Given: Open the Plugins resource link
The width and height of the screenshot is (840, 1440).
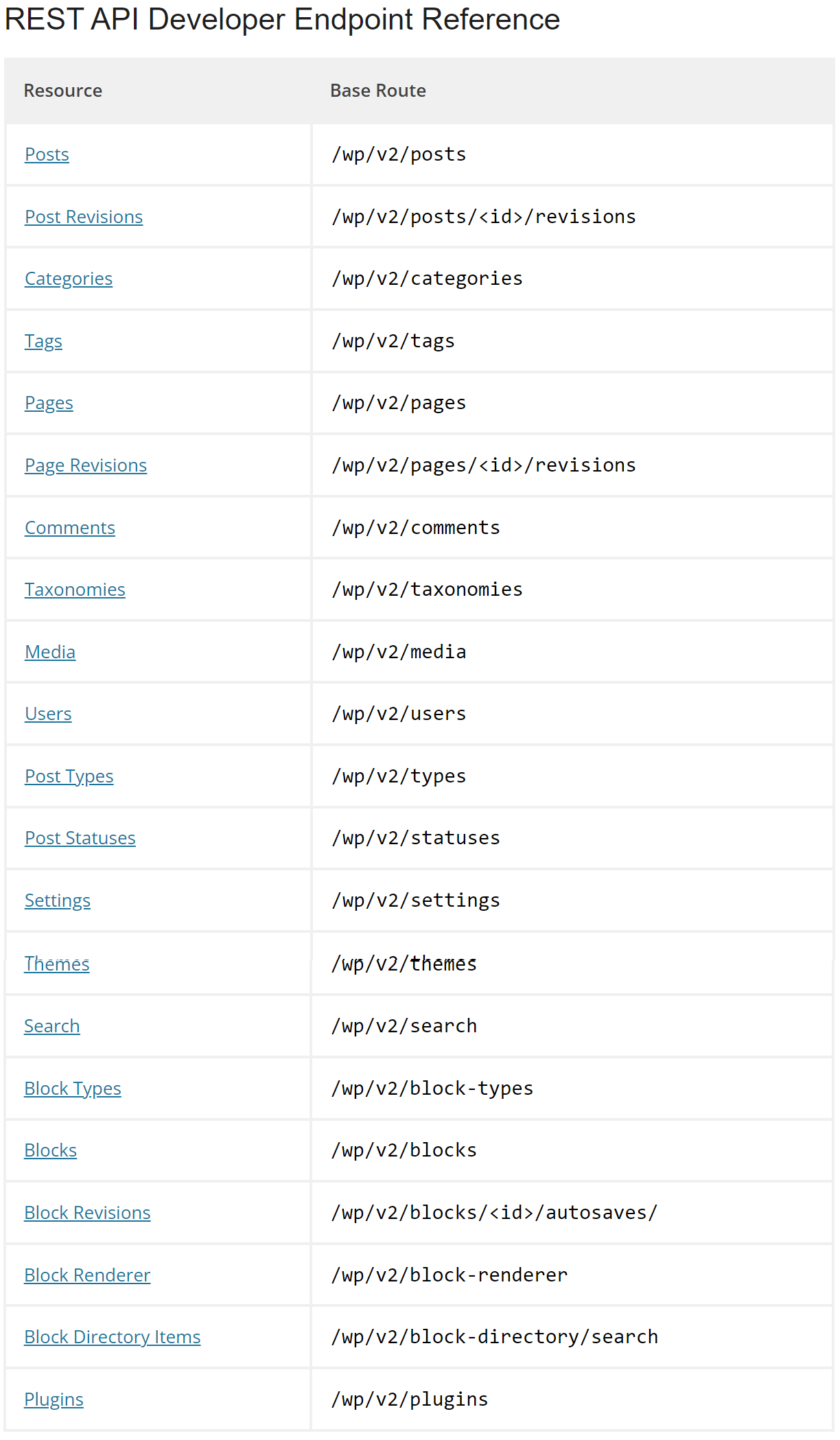Looking at the screenshot, I should tap(54, 1400).
